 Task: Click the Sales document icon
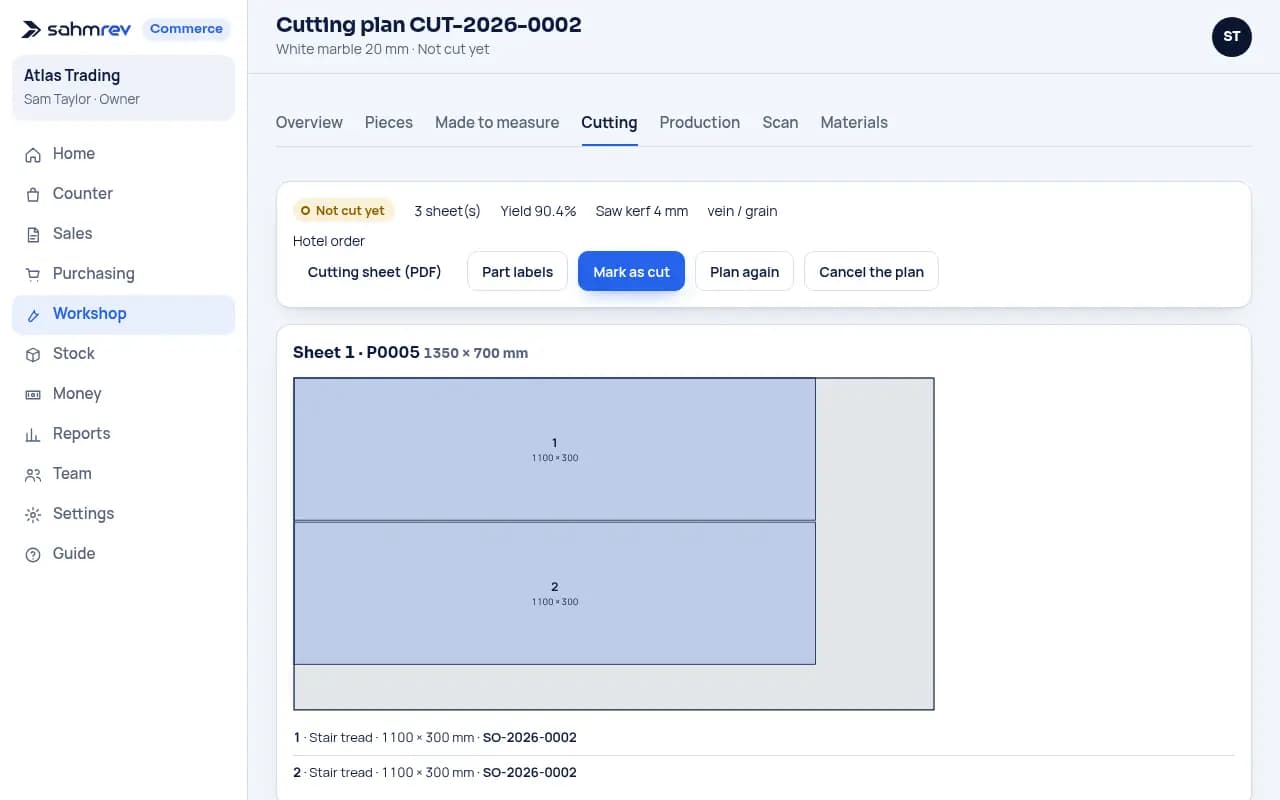pos(33,234)
